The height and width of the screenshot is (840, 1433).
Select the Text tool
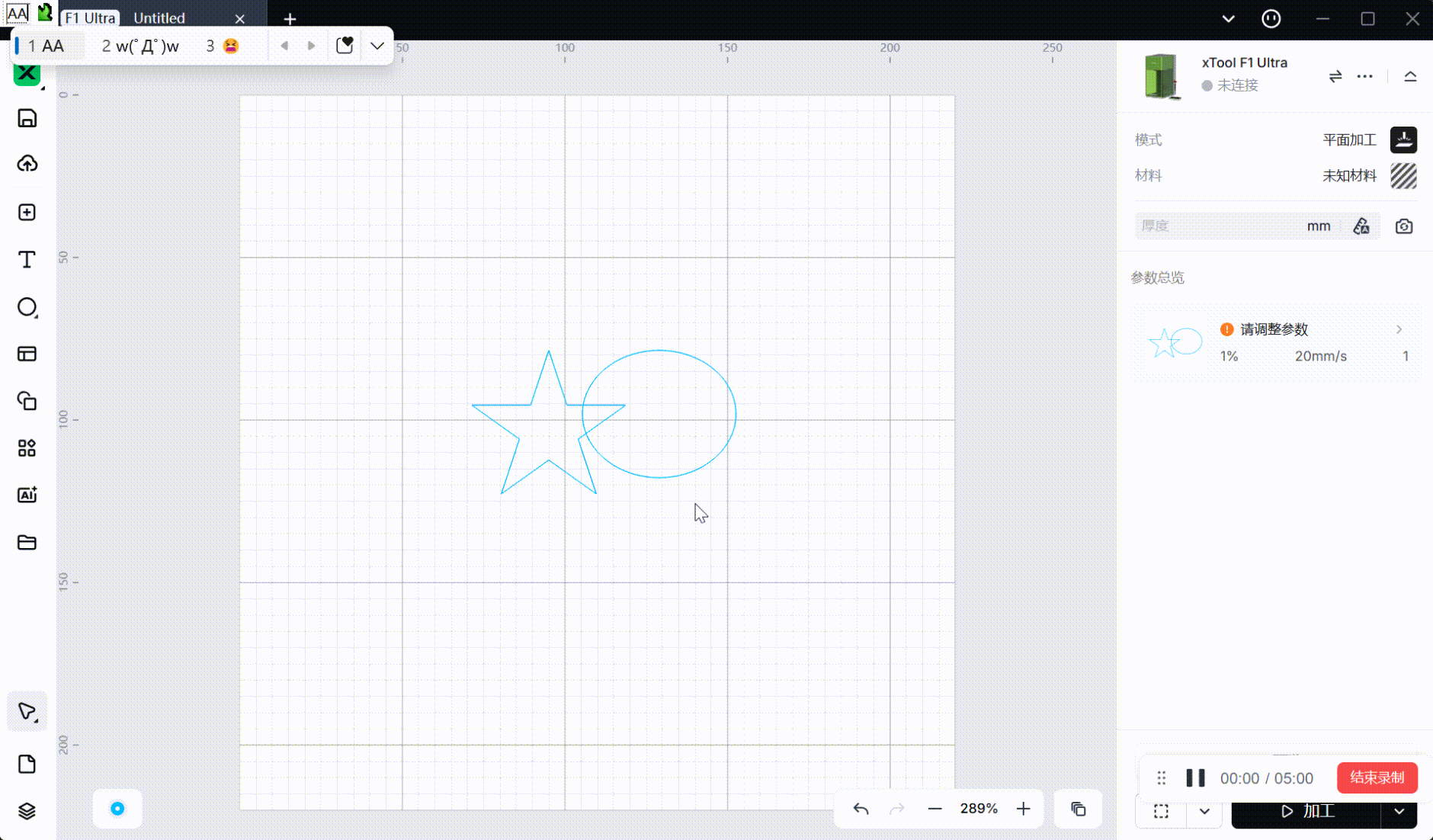point(27,259)
